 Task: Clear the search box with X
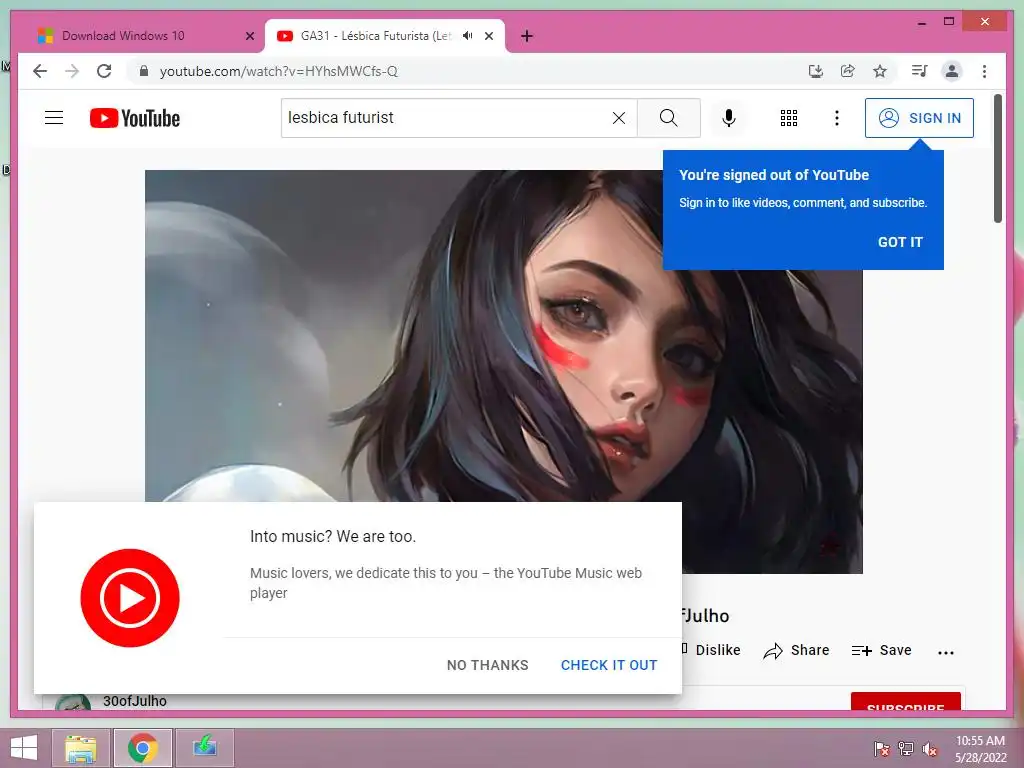click(x=618, y=118)
